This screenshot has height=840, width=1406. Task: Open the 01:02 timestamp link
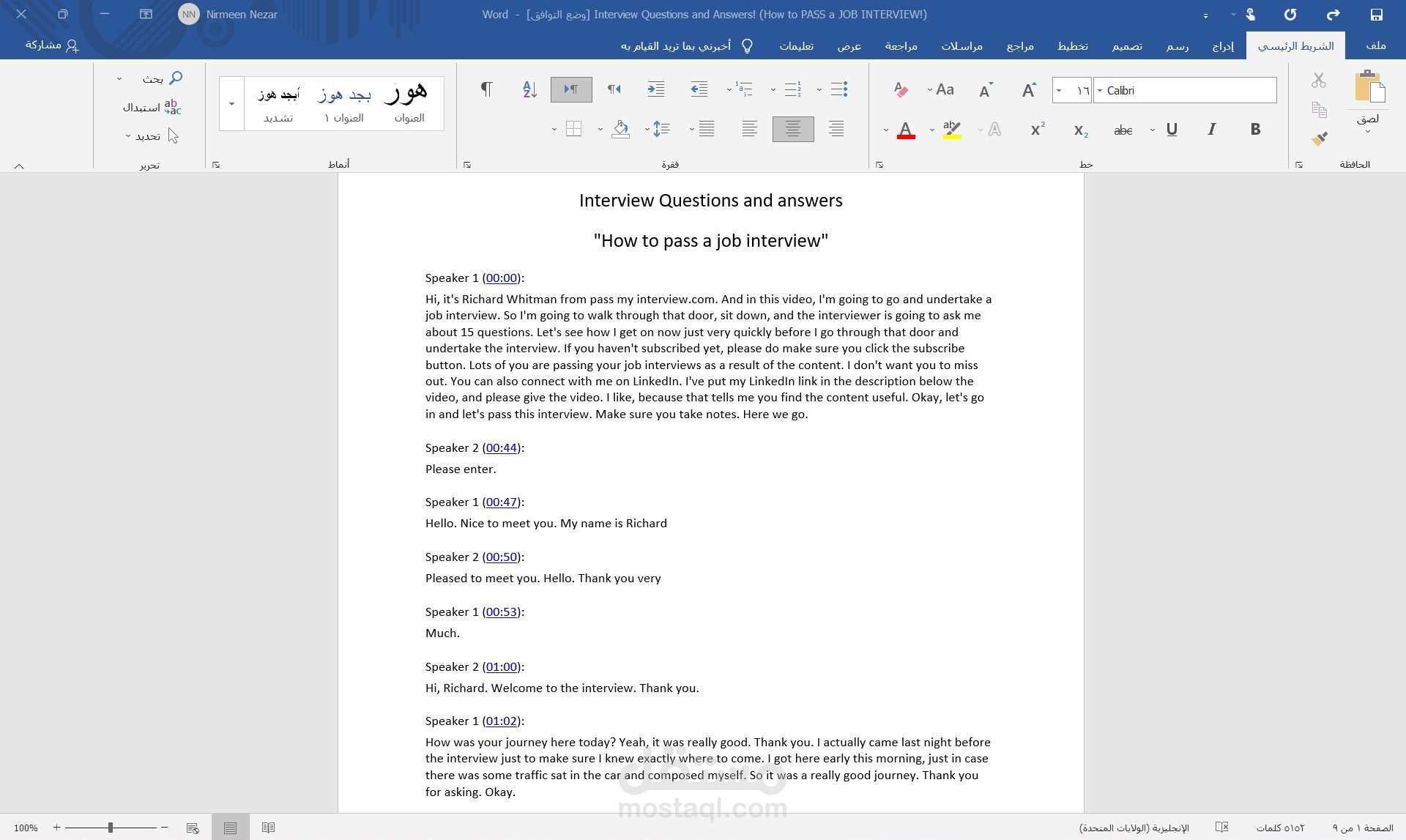click(x=502, y=721)
